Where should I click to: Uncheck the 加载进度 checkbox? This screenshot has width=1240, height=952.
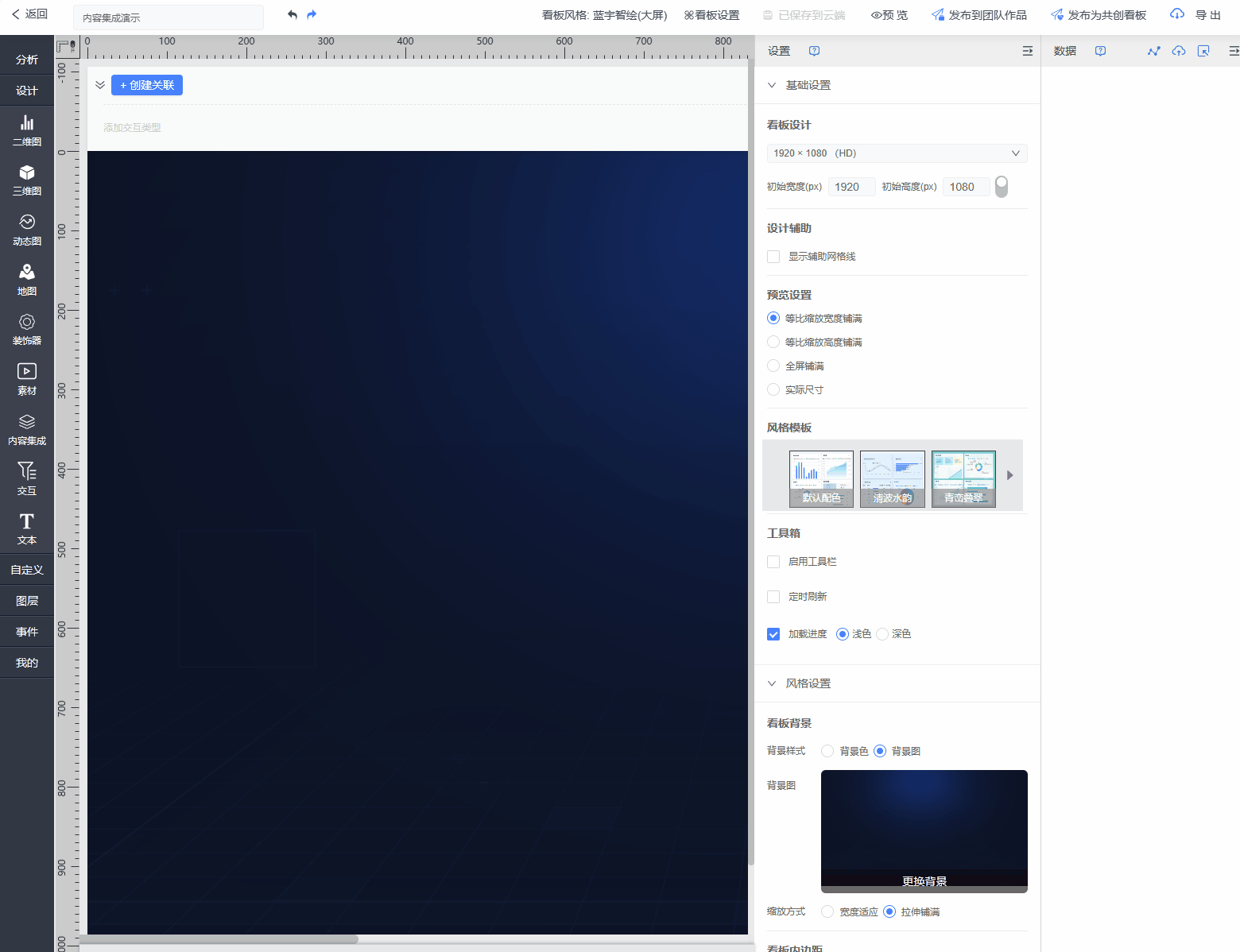tap(773, 634)
